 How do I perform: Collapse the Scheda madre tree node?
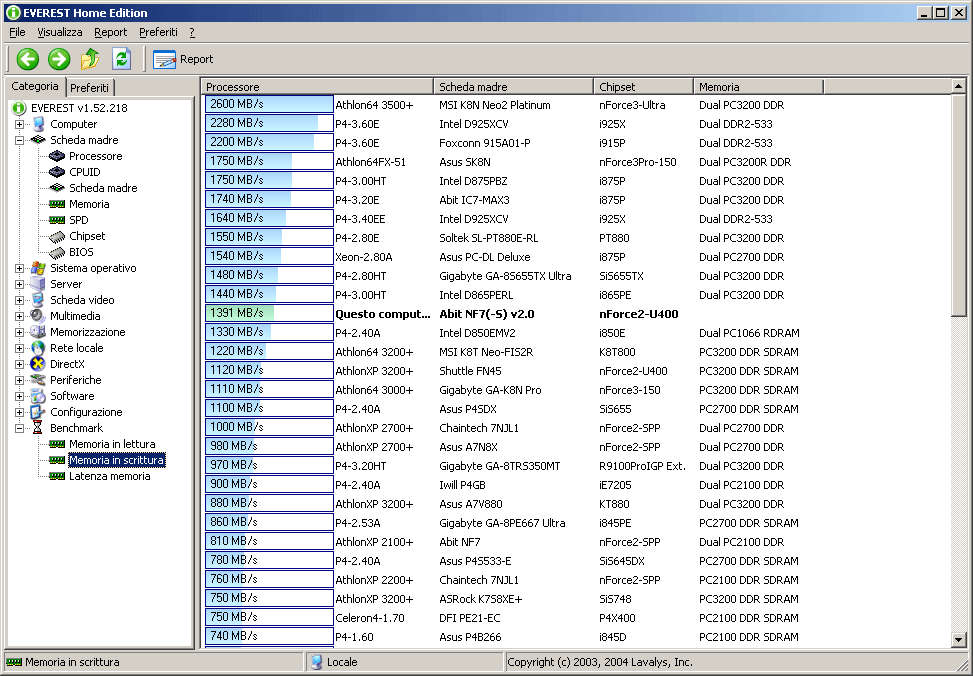(19, 140)
